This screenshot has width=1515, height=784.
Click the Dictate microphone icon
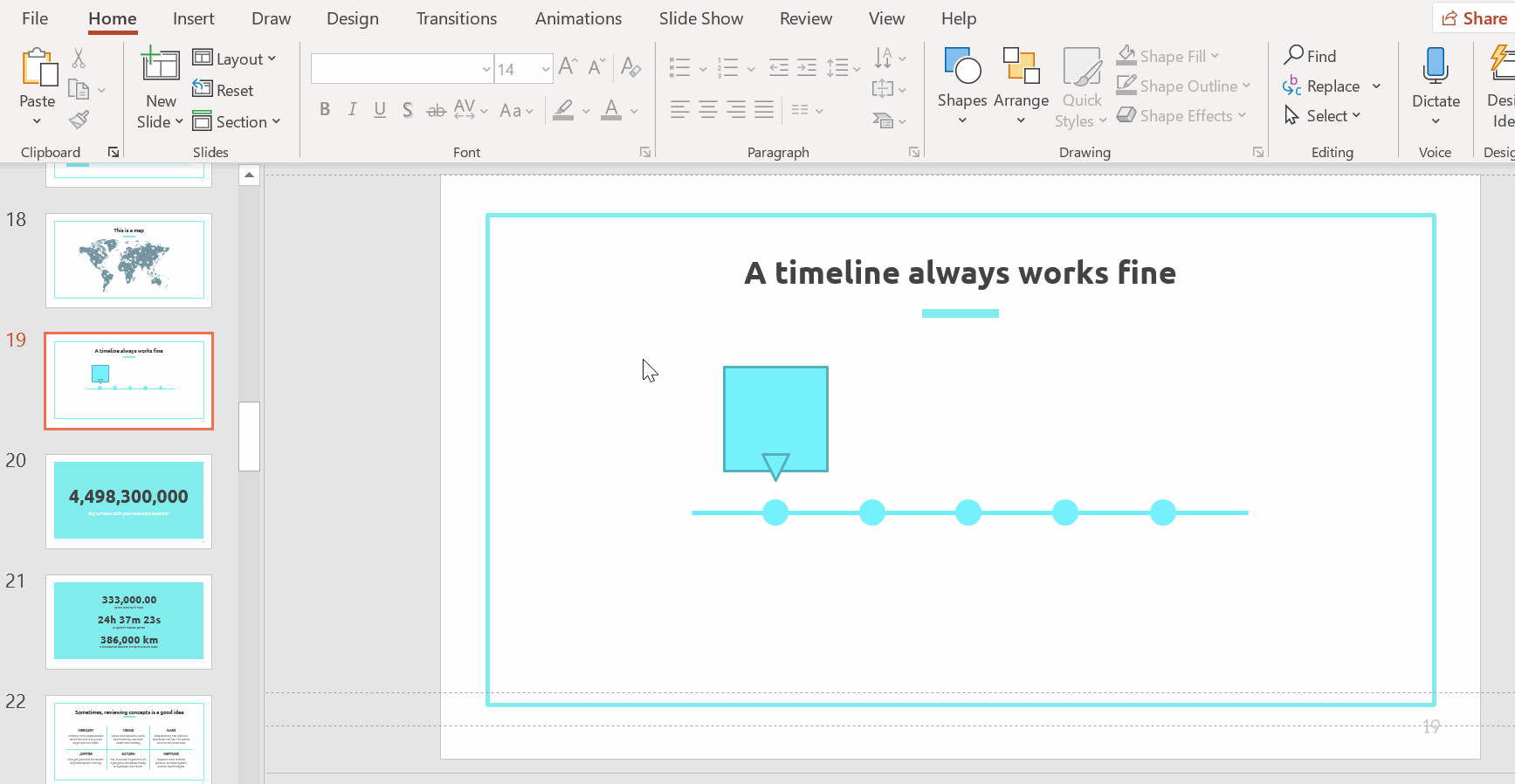tap(1435, 66)
